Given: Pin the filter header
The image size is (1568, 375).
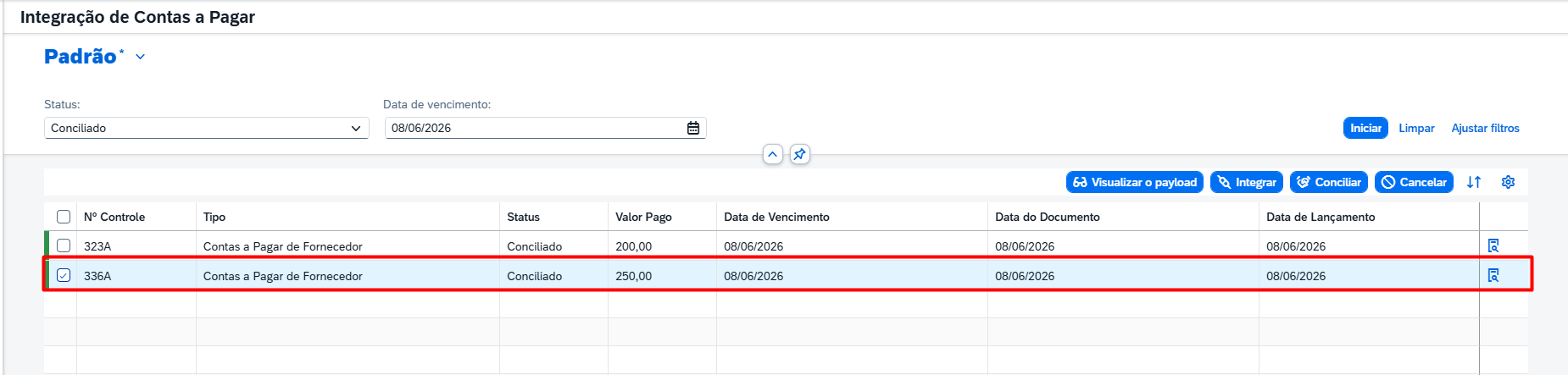Looking at the screenshot, I should coord(799,154).
